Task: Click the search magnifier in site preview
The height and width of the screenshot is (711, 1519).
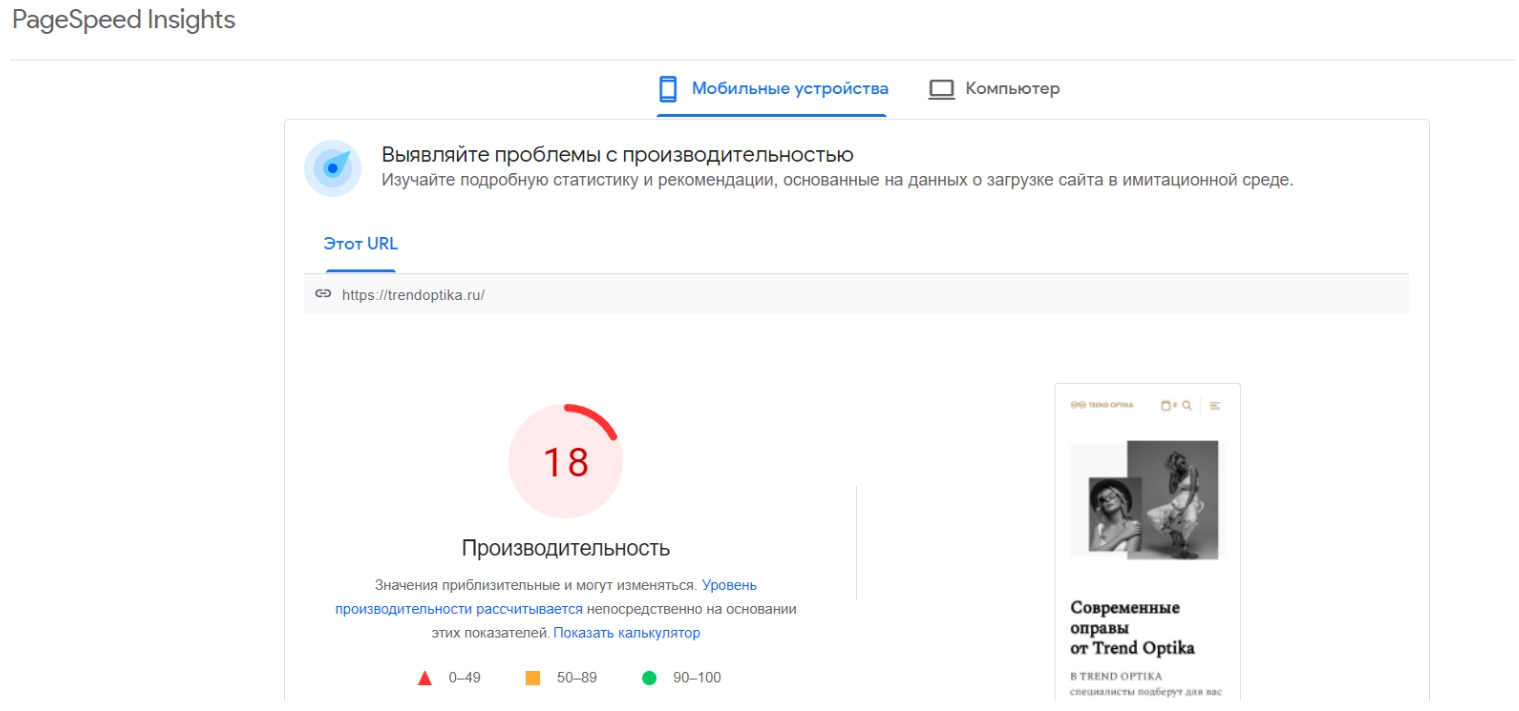Action: 1187,406
